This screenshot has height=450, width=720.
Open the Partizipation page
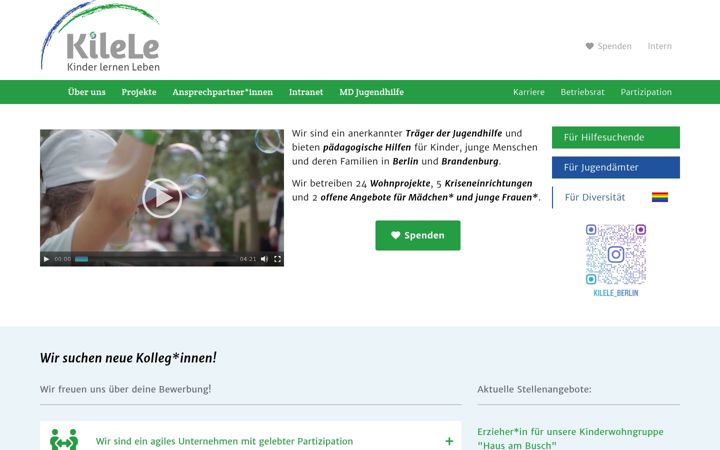pos(646,92)
